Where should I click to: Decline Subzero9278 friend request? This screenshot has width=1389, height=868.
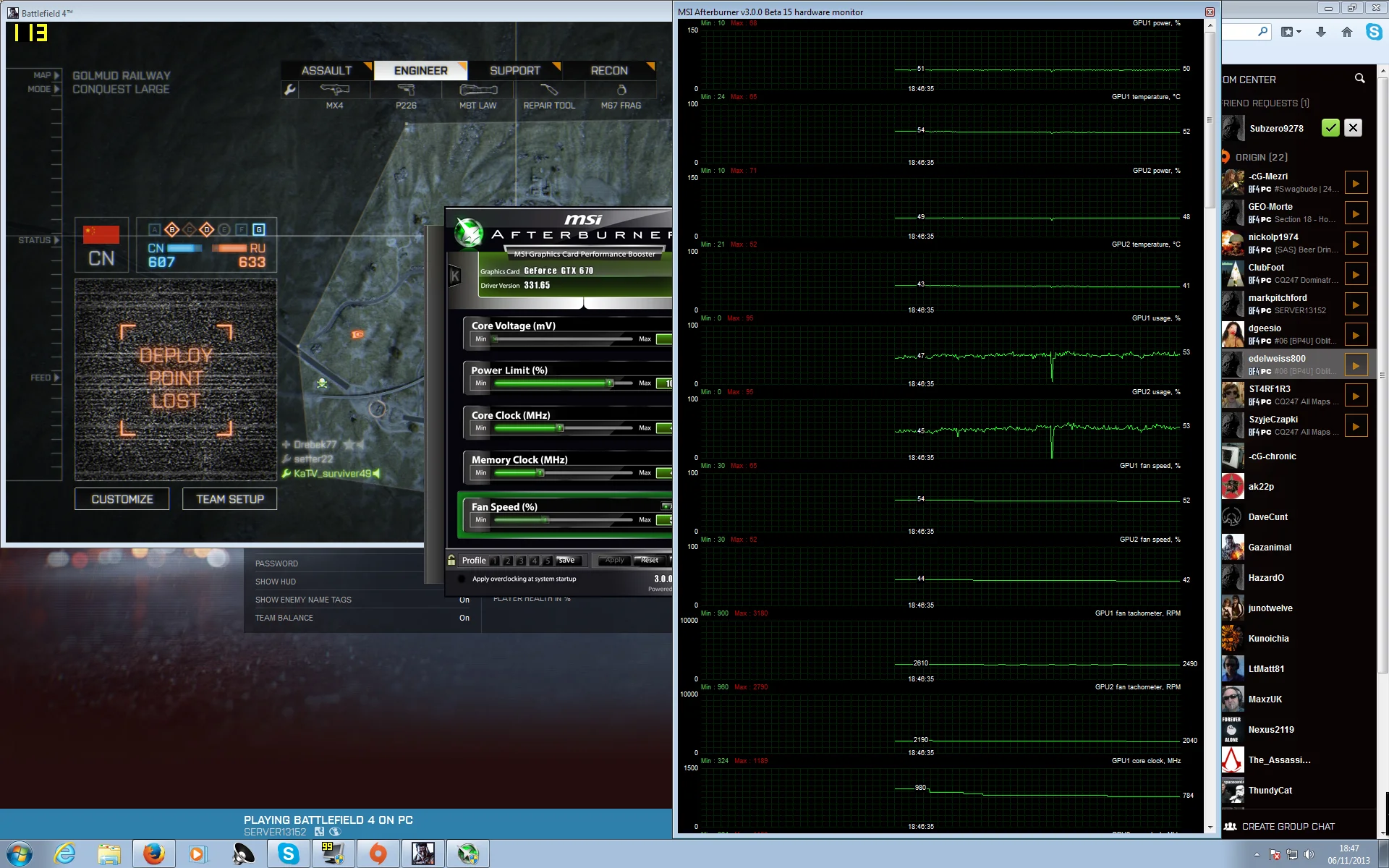1353,128
